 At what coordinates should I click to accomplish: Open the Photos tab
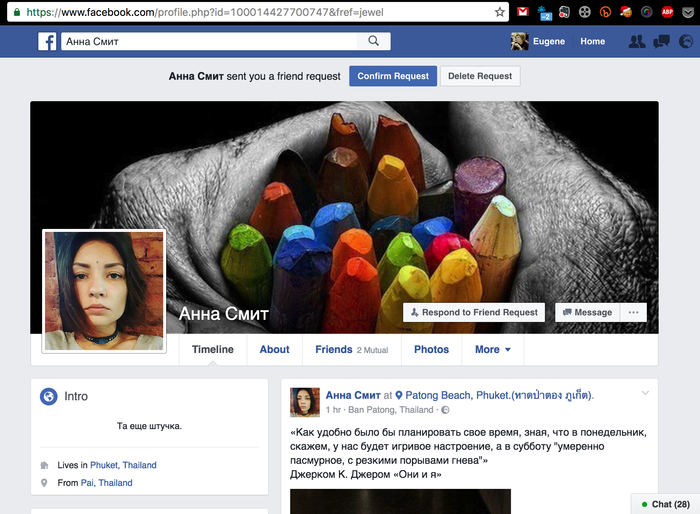point(432,349)
